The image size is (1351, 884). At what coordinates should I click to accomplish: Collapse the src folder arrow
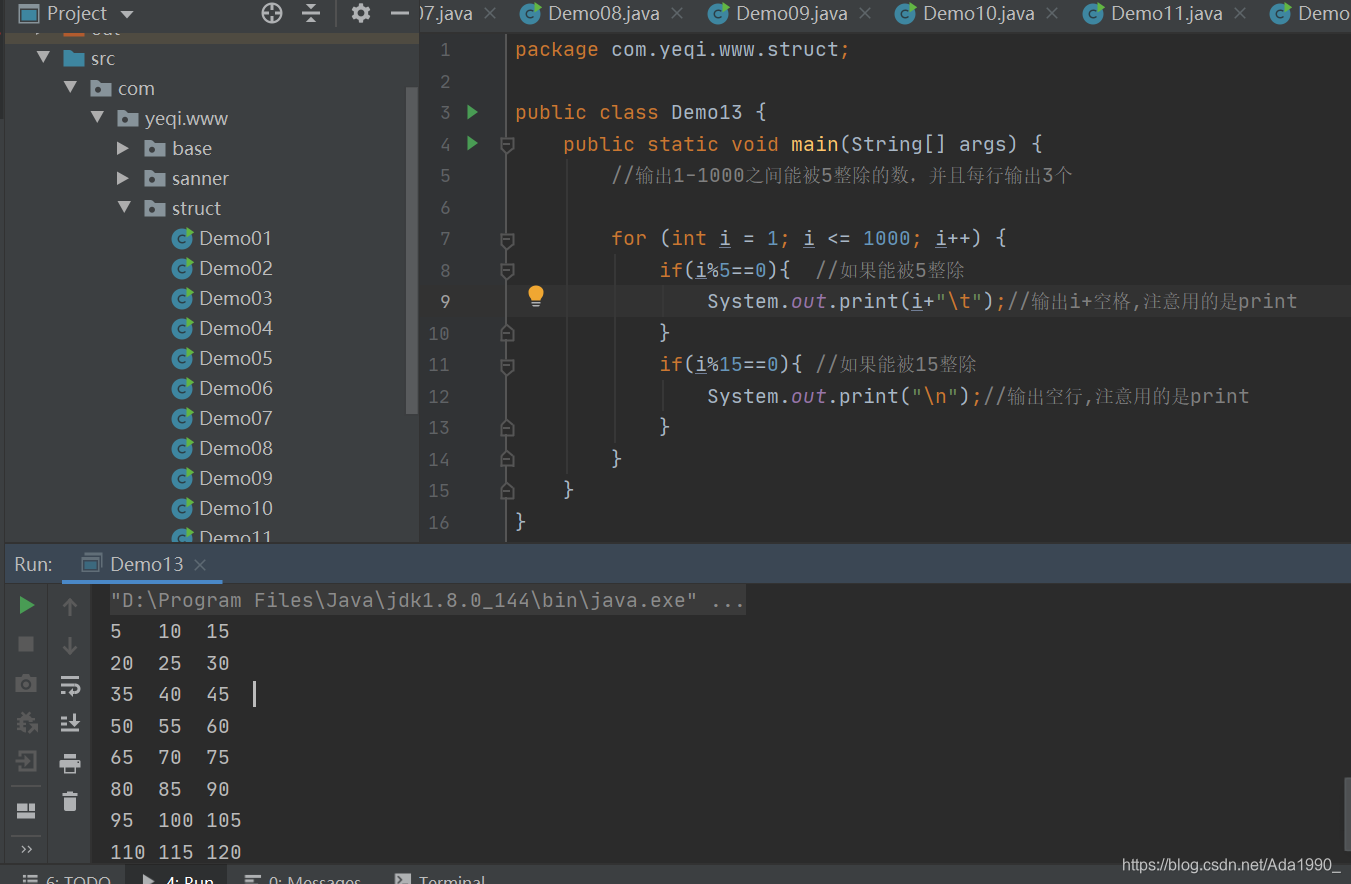pyautogui.click(x=43, y=58)
